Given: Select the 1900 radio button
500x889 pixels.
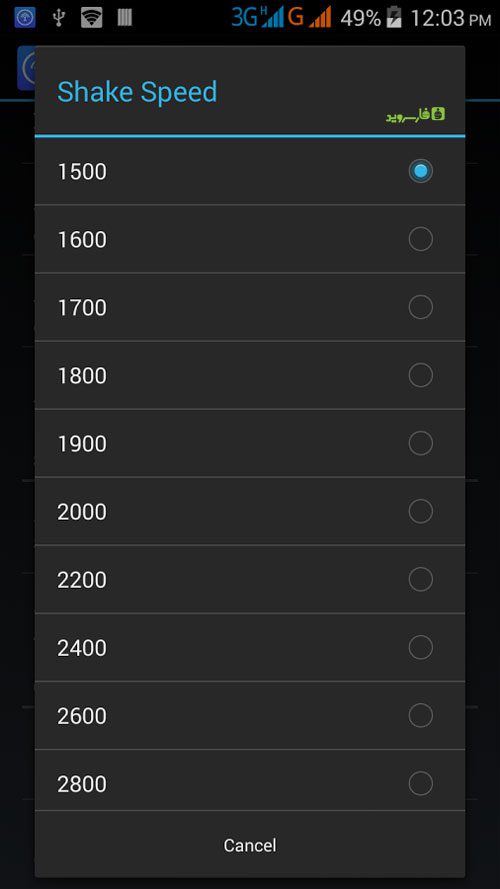Looking at the screenshot, I should tap(420, 443).
